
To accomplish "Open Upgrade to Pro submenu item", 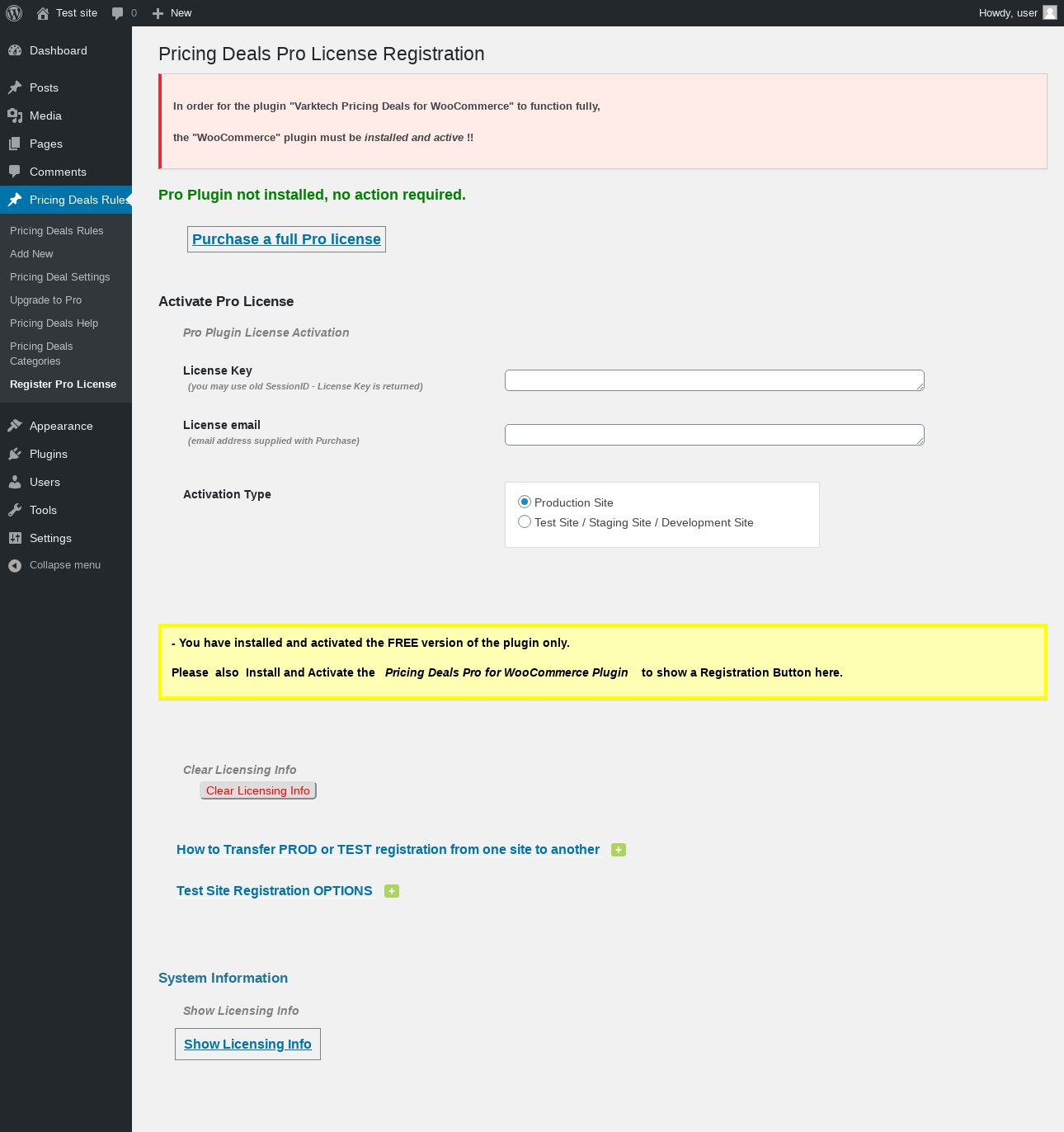I will pos(46,300).
